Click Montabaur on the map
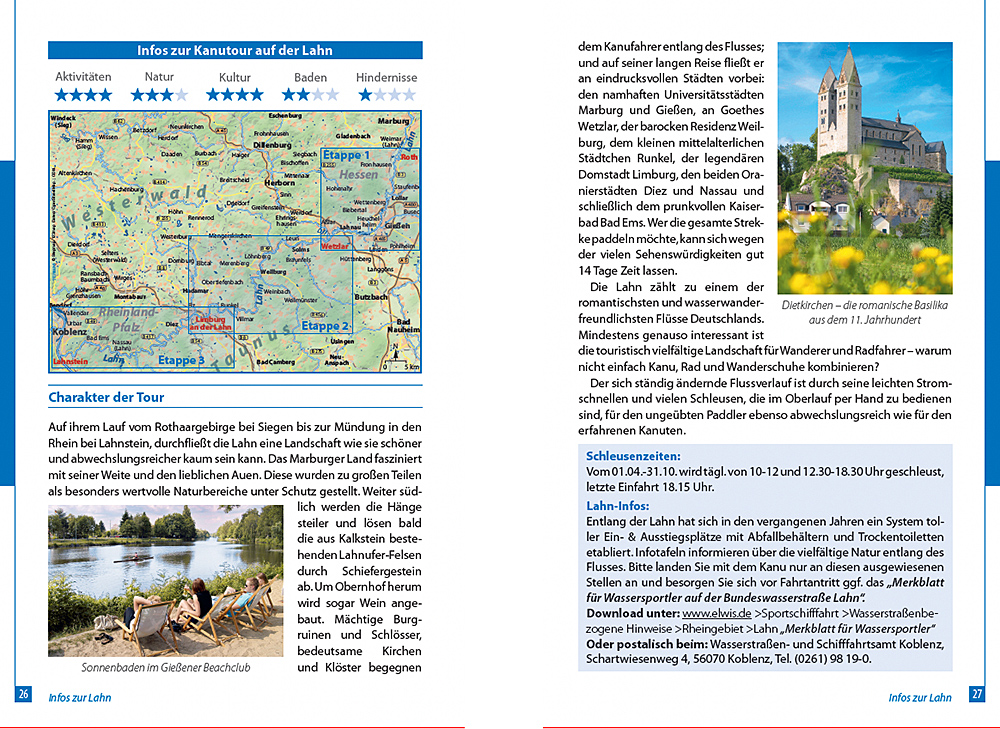 point(130,297)
